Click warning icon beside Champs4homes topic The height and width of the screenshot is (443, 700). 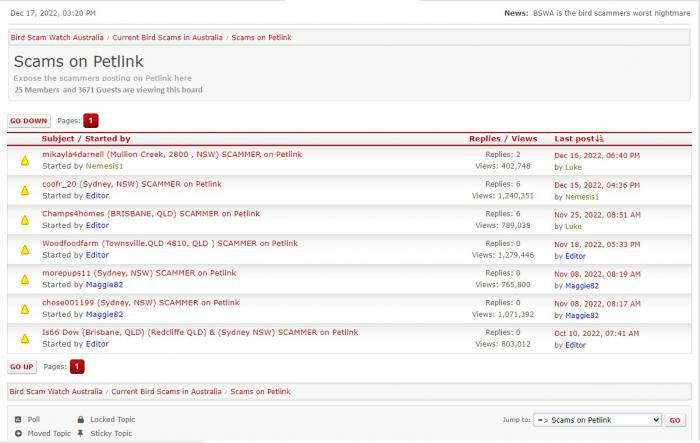click(x=25, y=219)
